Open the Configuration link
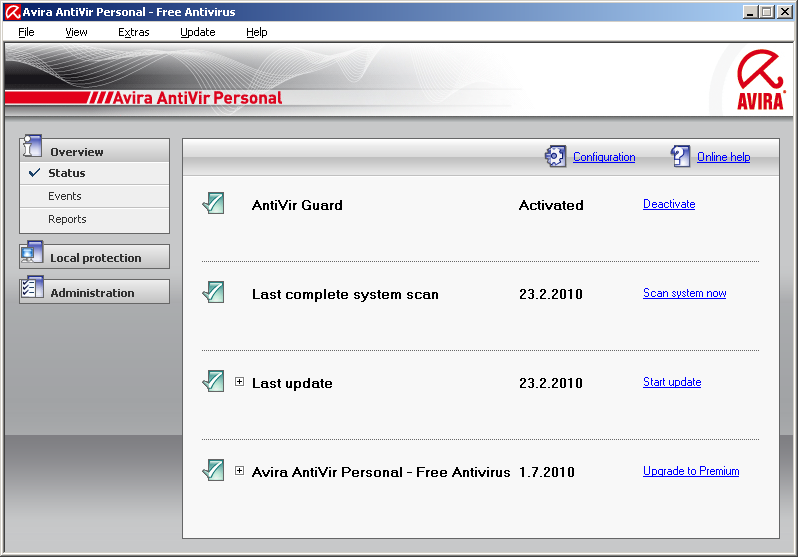This screenshot has width=798, height=557. [x=604, y=157]
